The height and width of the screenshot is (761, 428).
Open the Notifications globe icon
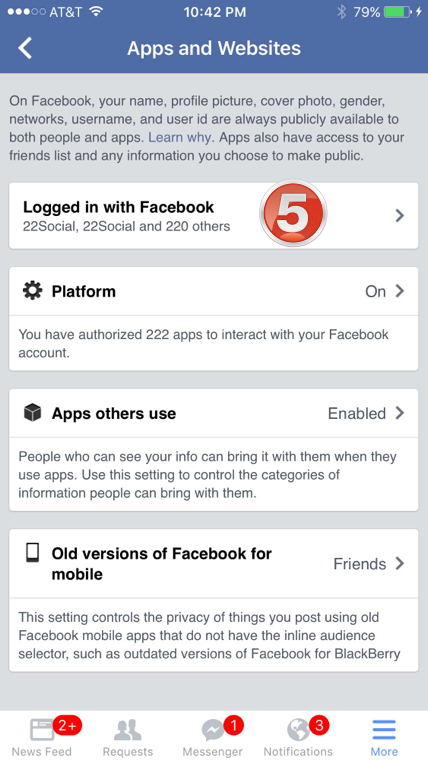click(297, 729)
